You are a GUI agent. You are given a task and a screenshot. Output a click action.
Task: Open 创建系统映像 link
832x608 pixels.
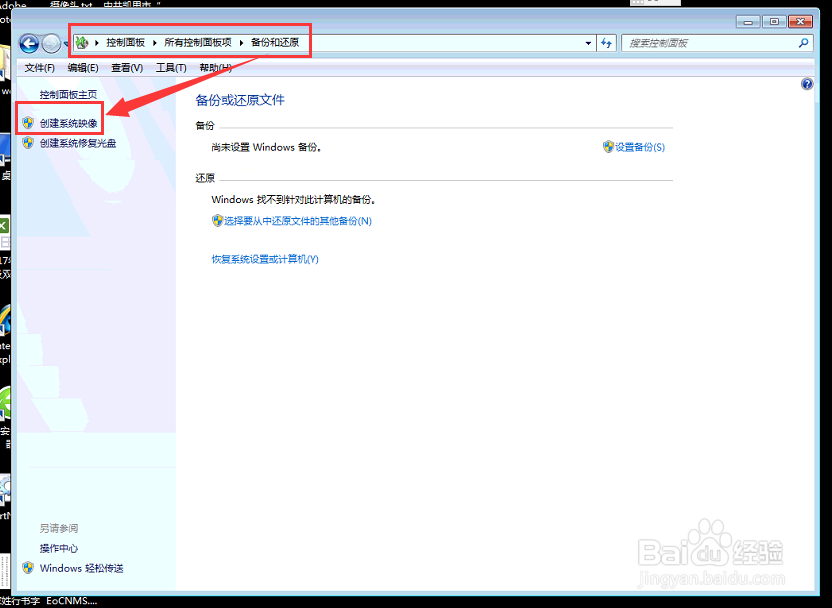[x=68, y=123]
